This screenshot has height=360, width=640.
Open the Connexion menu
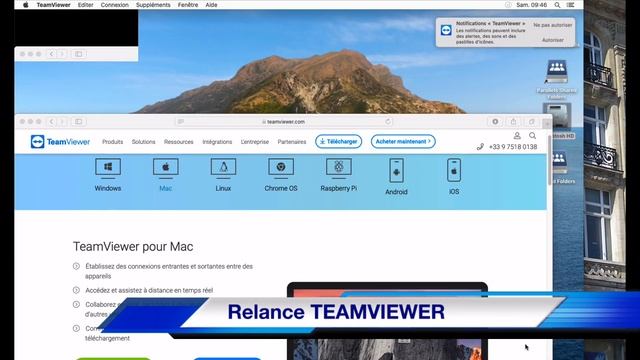click(x=115, y=5)
